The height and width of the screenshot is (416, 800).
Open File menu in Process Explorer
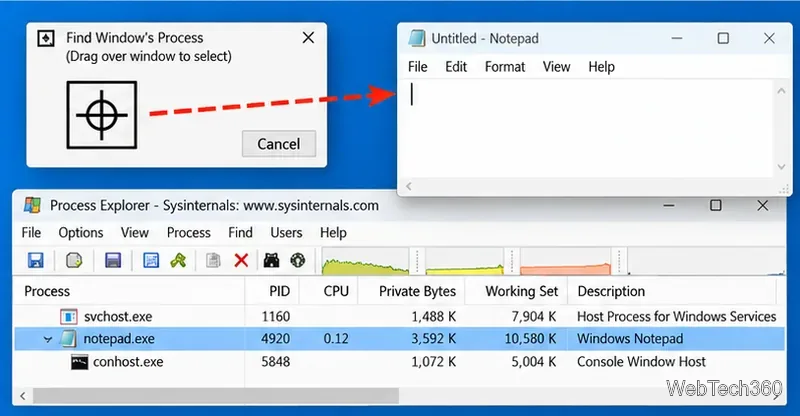tap(31, 233)
